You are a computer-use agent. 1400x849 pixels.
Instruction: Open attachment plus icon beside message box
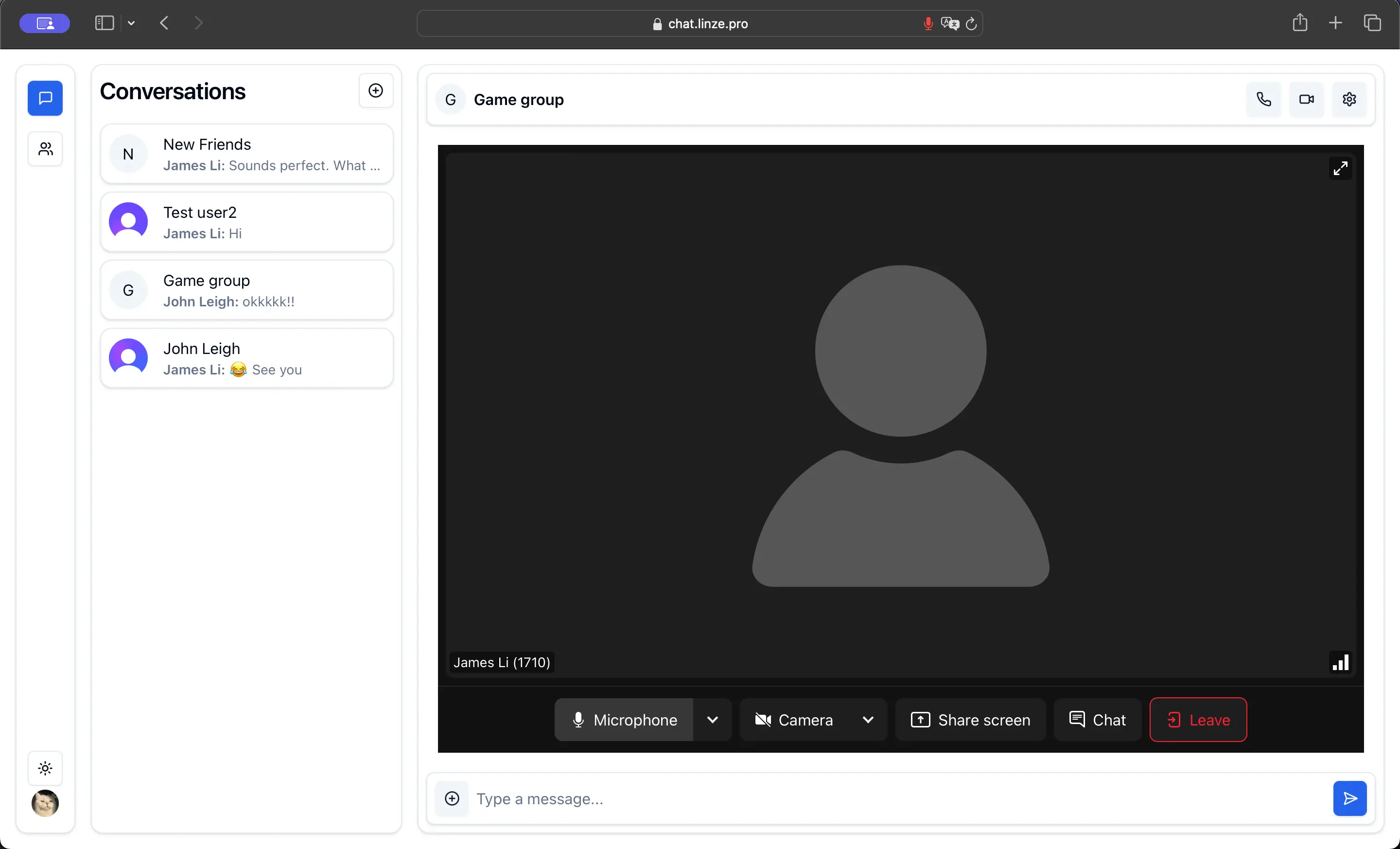click(452, 798)
